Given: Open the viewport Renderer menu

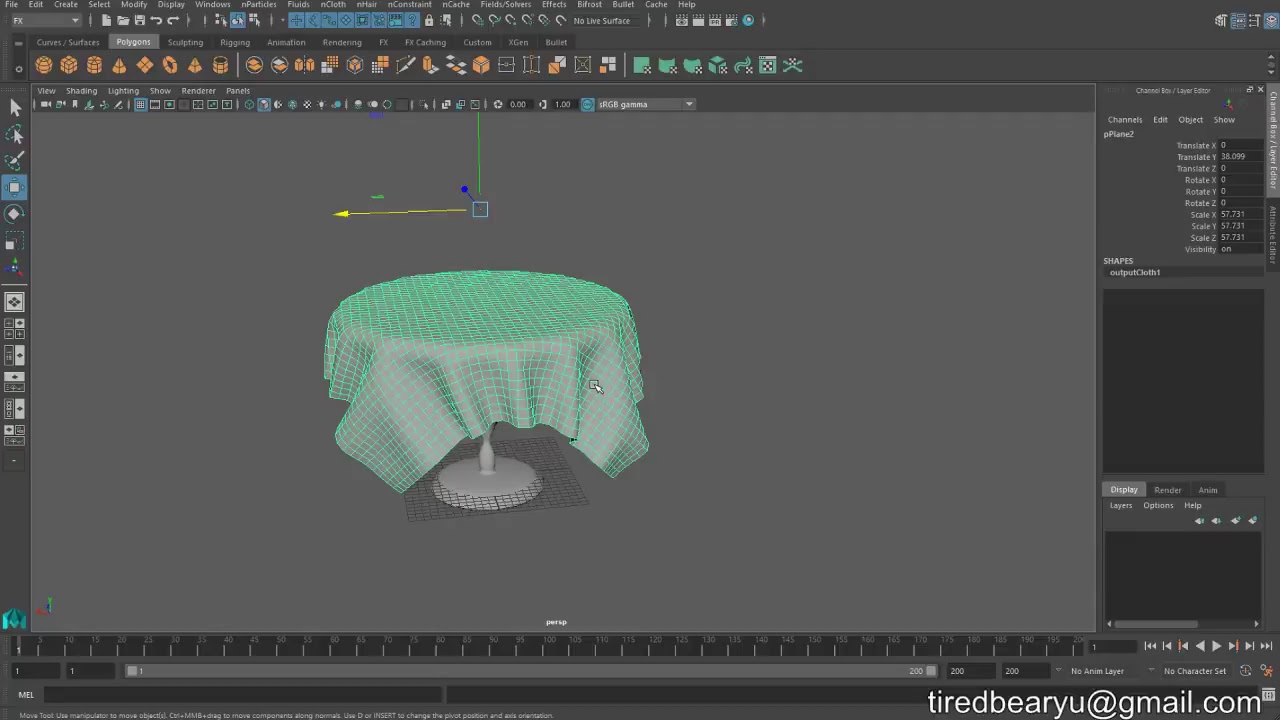Looking at the screenshot, I should point(198,90).
